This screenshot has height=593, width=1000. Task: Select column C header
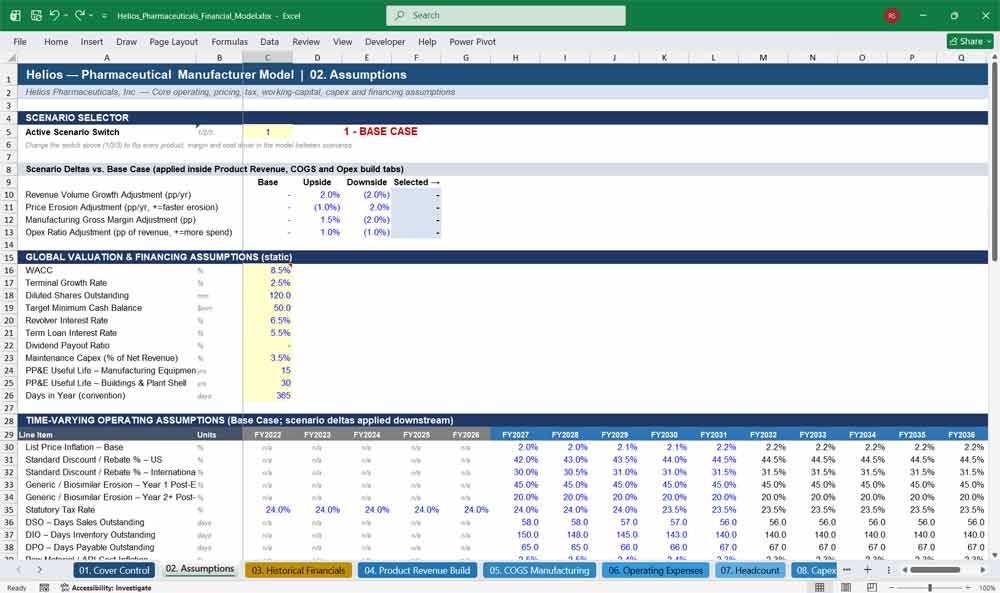pos(267,57)
